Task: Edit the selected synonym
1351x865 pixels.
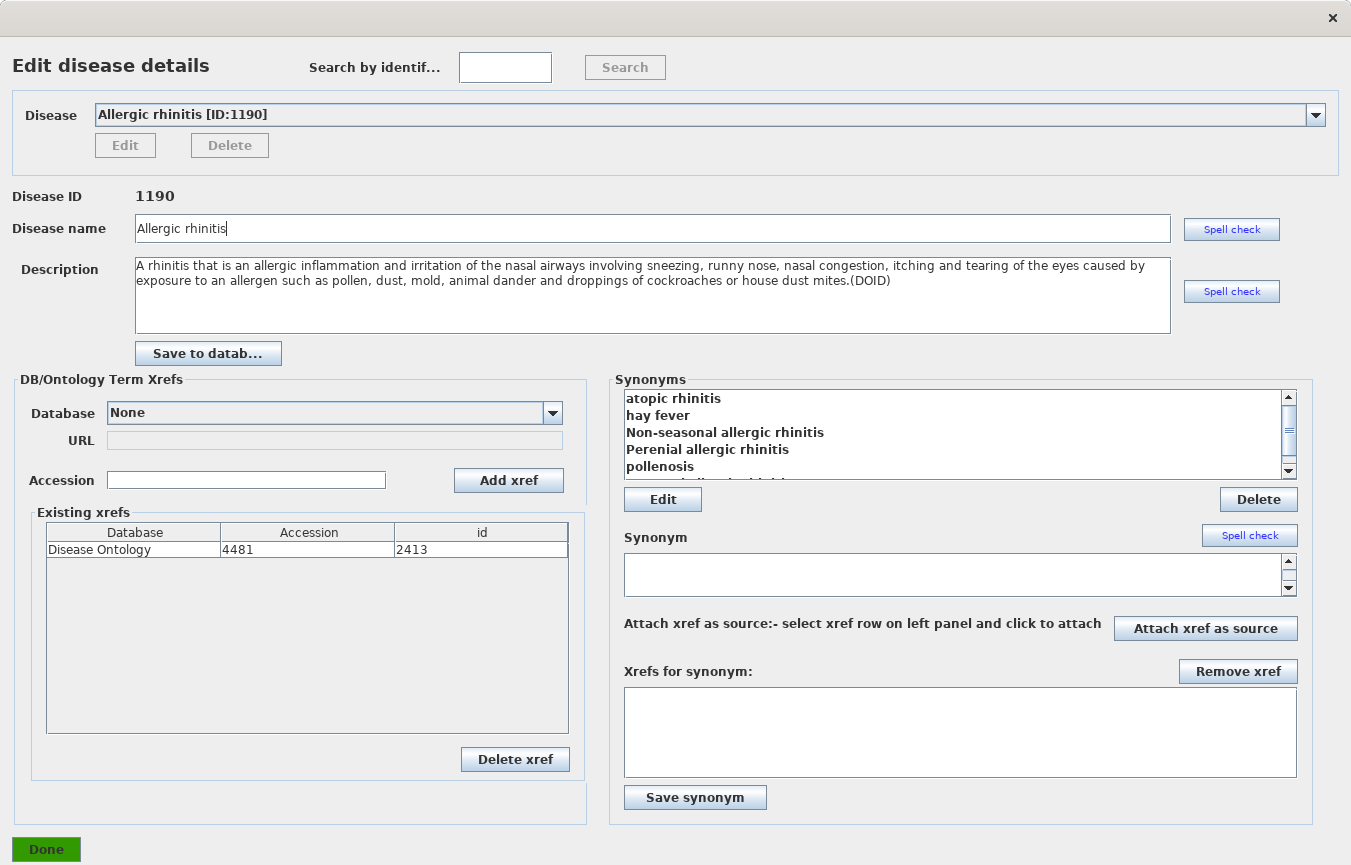Action: click(x=663, y=500)
